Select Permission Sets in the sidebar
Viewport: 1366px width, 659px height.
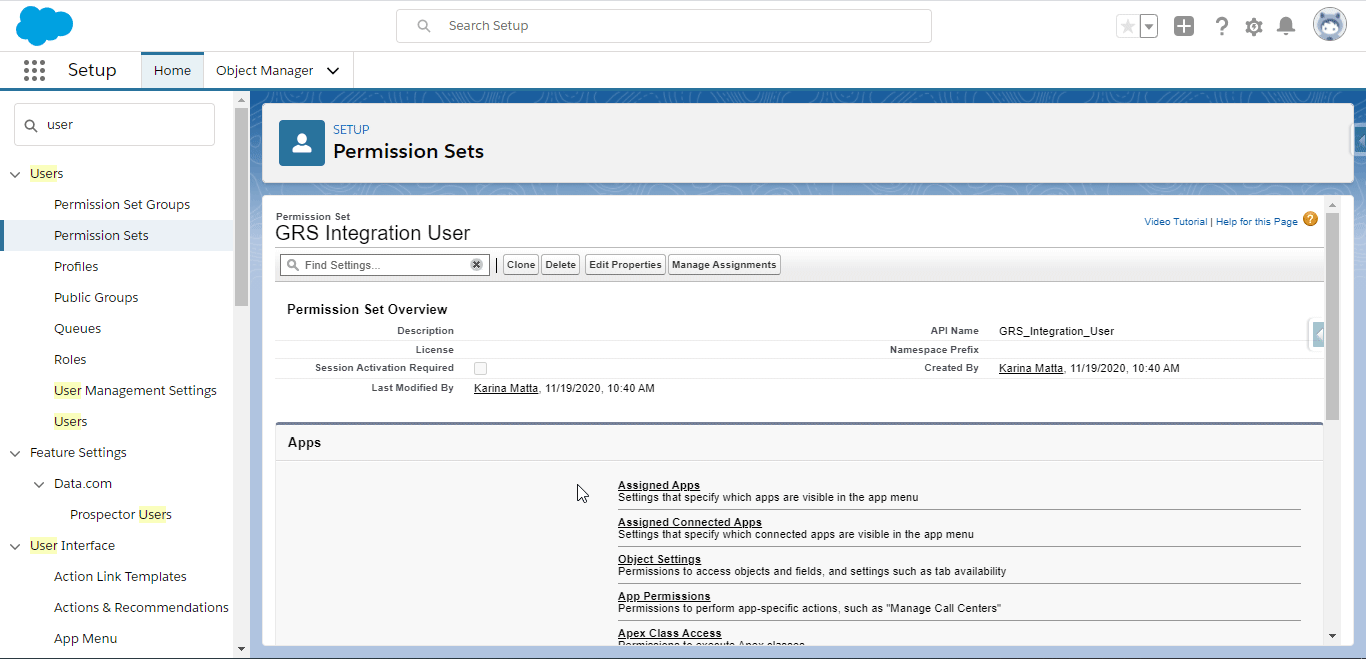point(102,236)
